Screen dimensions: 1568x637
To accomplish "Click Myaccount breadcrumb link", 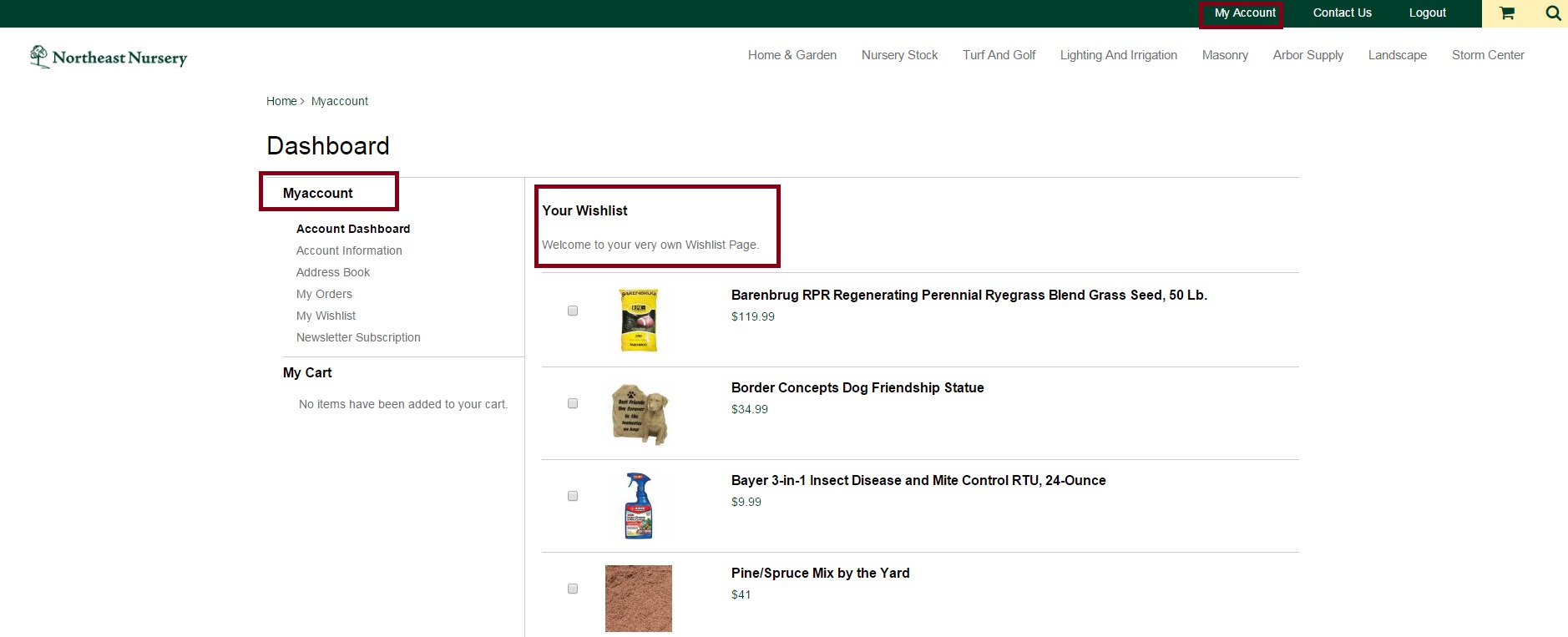I will pos(340,101).
